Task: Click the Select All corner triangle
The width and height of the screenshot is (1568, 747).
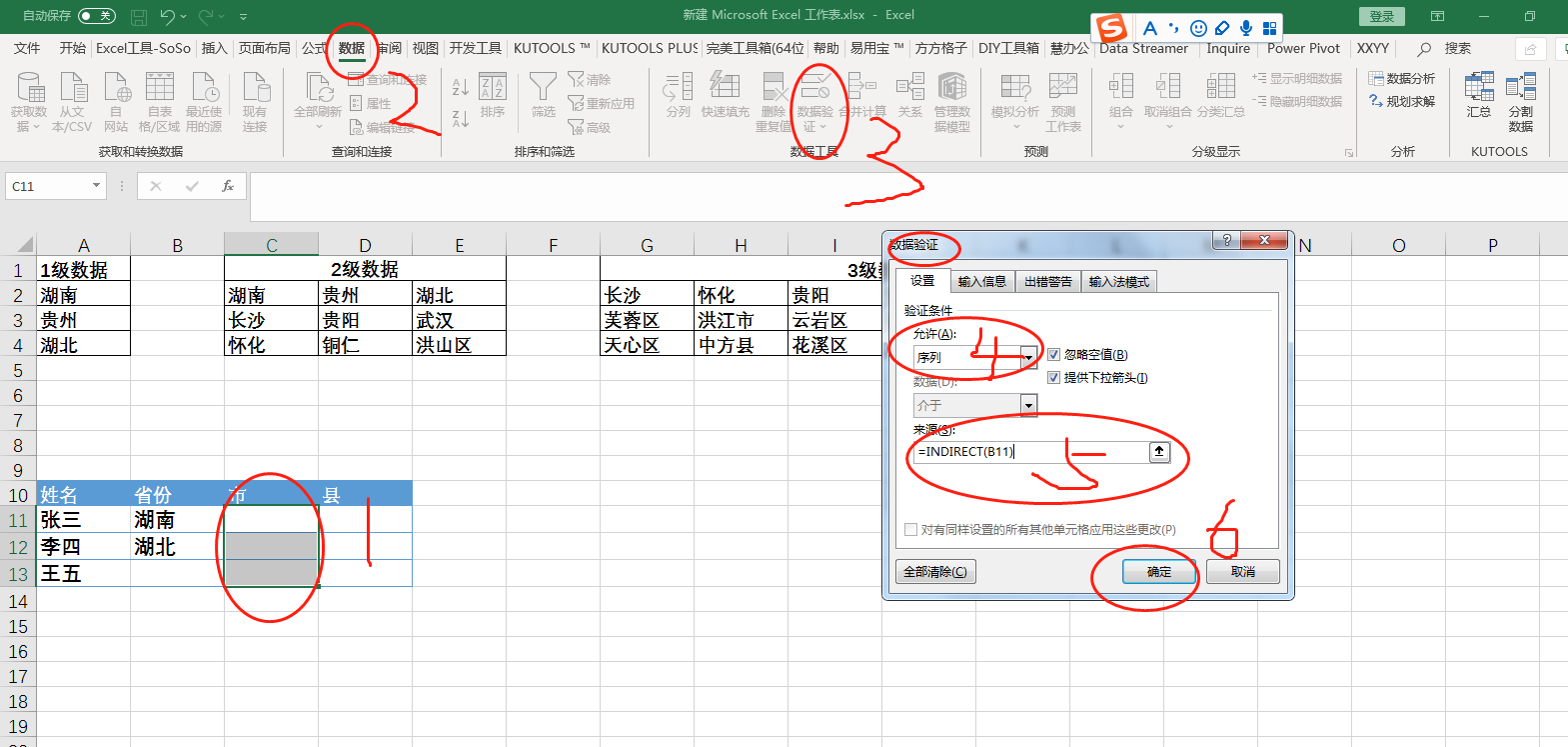Action: pos(25,245)
